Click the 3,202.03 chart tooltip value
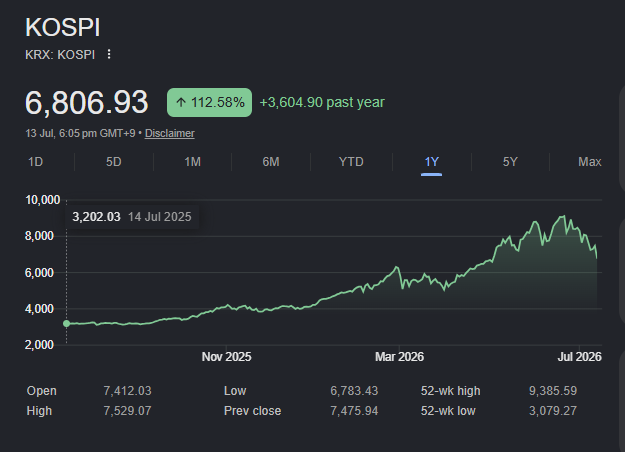Image resolution: width=625 pixels, height=452 pixels. pos(96,217)
